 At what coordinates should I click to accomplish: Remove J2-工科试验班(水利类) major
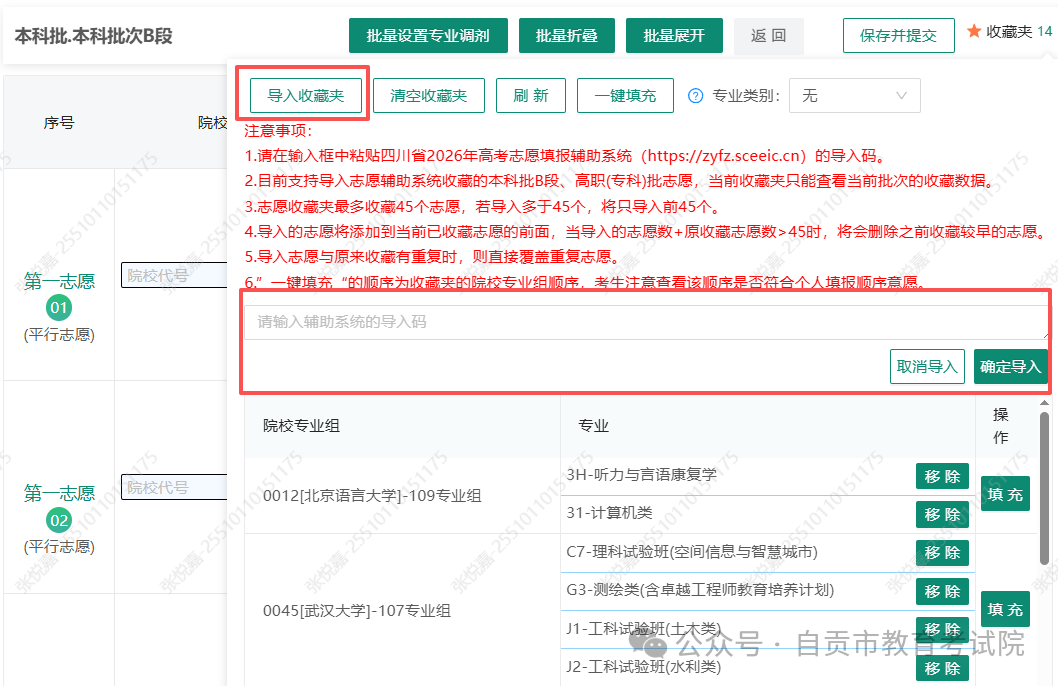coord(942,668)
